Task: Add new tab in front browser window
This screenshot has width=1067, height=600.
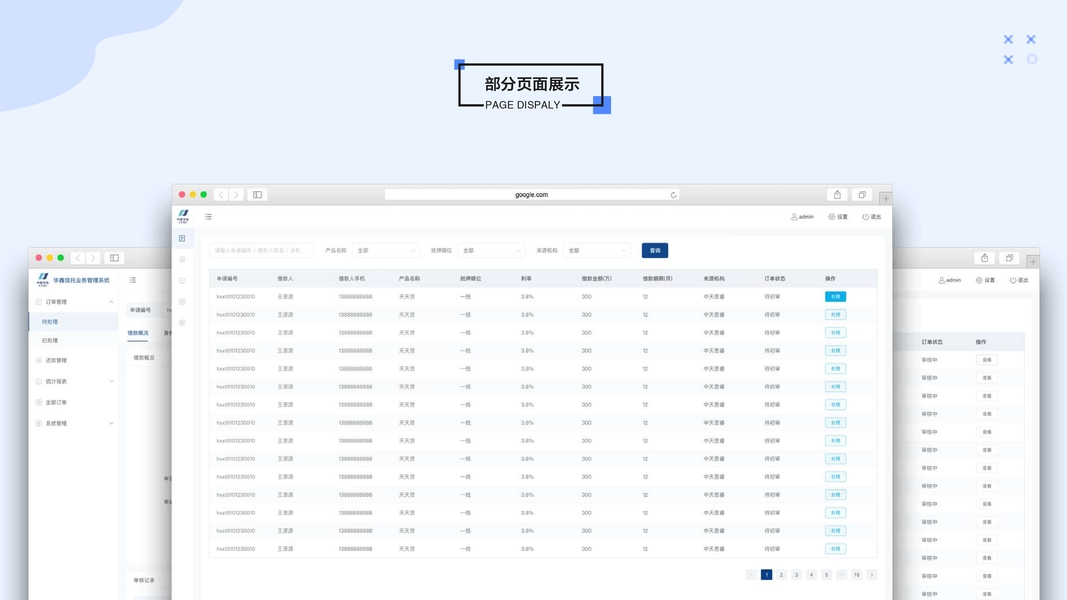Action: 885,198
